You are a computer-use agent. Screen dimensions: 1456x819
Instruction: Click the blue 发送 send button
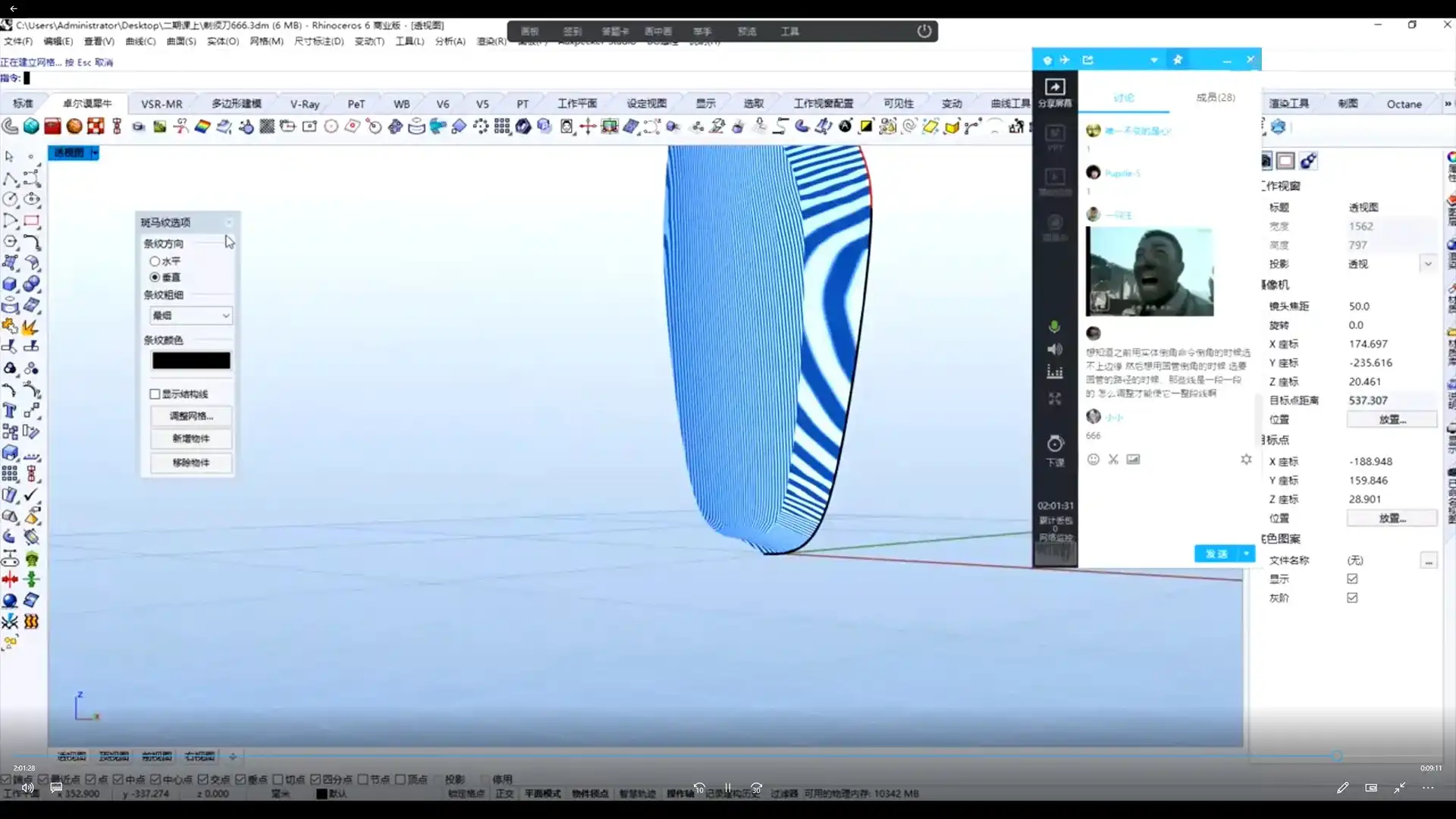coord(1216,554)
